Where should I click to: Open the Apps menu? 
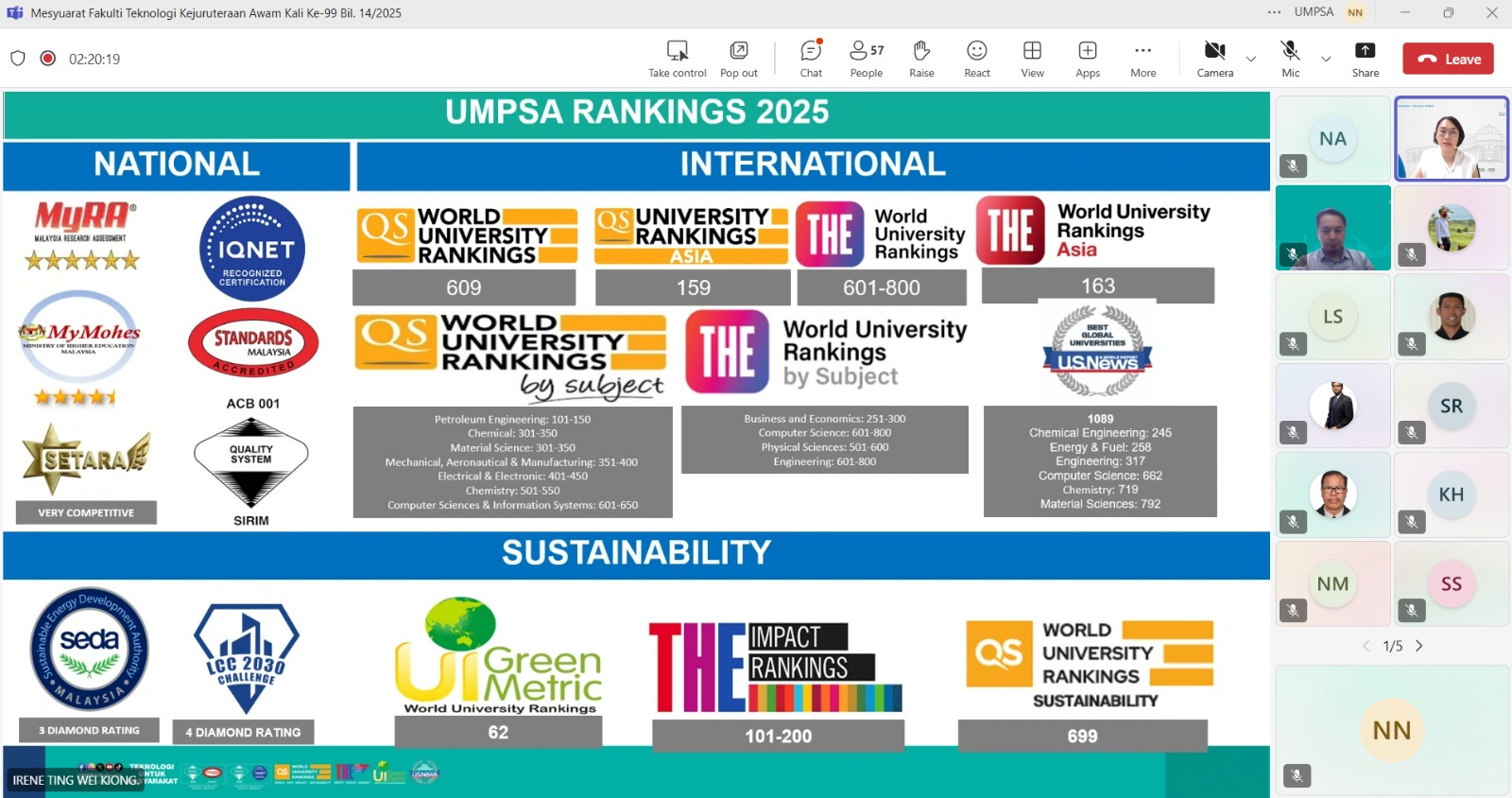click(1088, 59)
